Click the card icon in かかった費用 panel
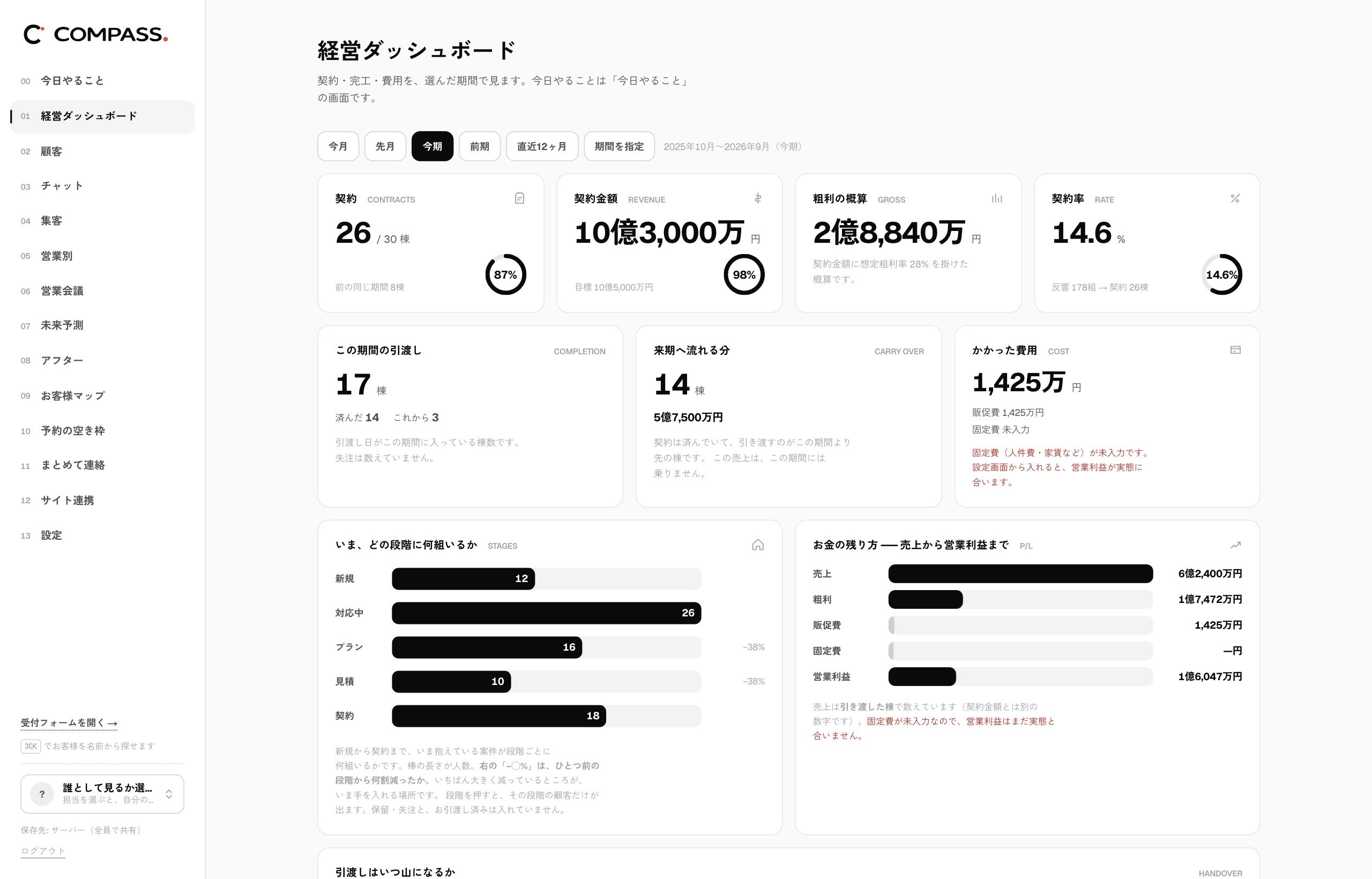1372x879 pixels. [1235, 350]
